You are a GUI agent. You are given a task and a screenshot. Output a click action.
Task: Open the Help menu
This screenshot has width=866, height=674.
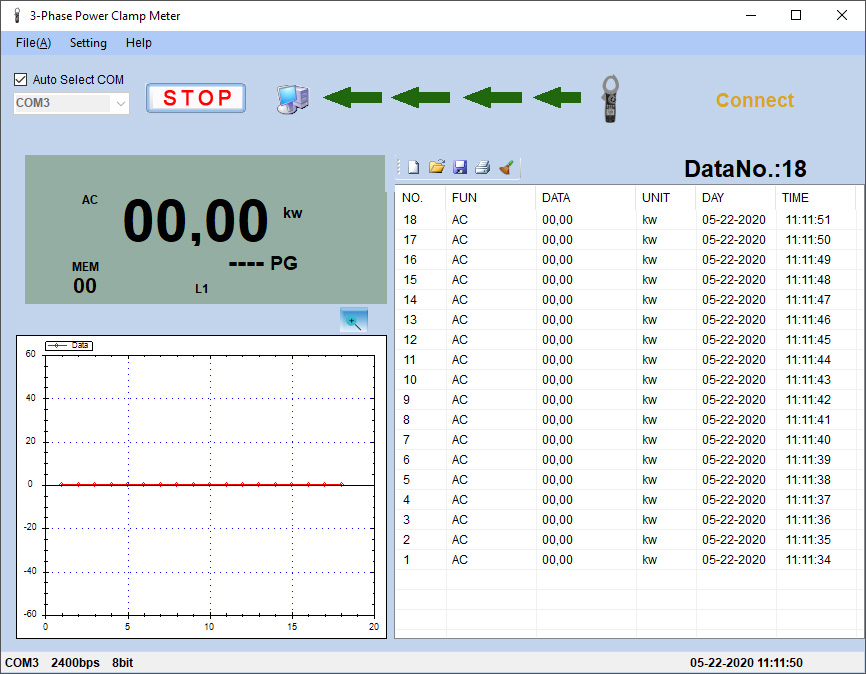tap(139, 43)
